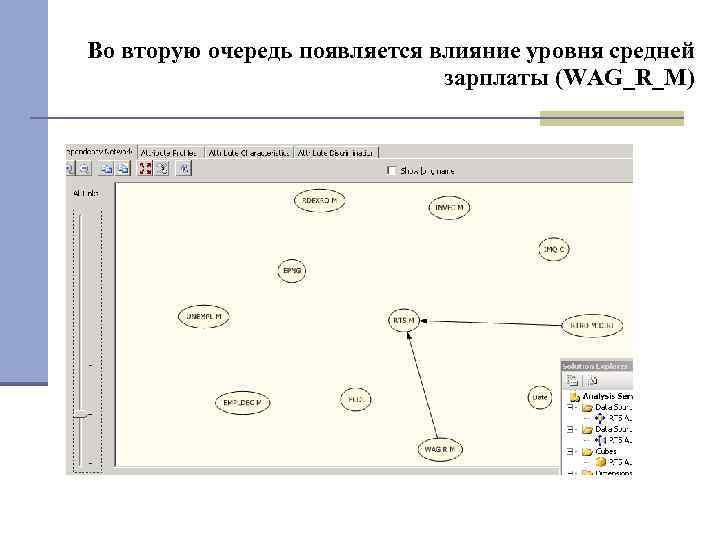This screenshot has height=540, width=720.
Task: Click the Copy Entire Graph icon
Action: pos(123,169)
